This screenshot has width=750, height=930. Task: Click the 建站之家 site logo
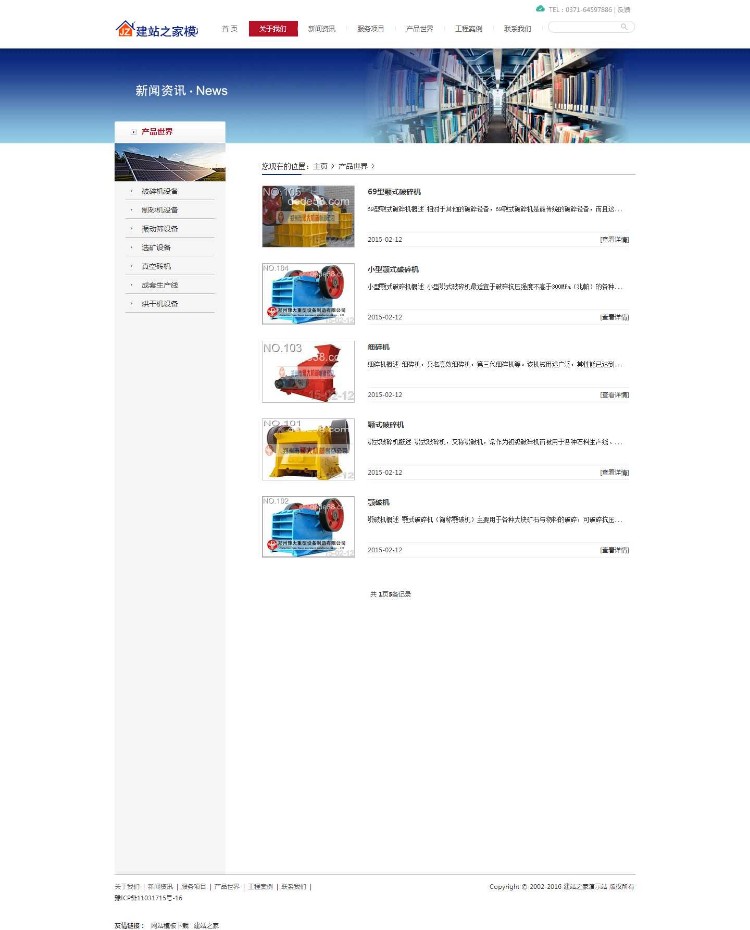tap(157, 29)
